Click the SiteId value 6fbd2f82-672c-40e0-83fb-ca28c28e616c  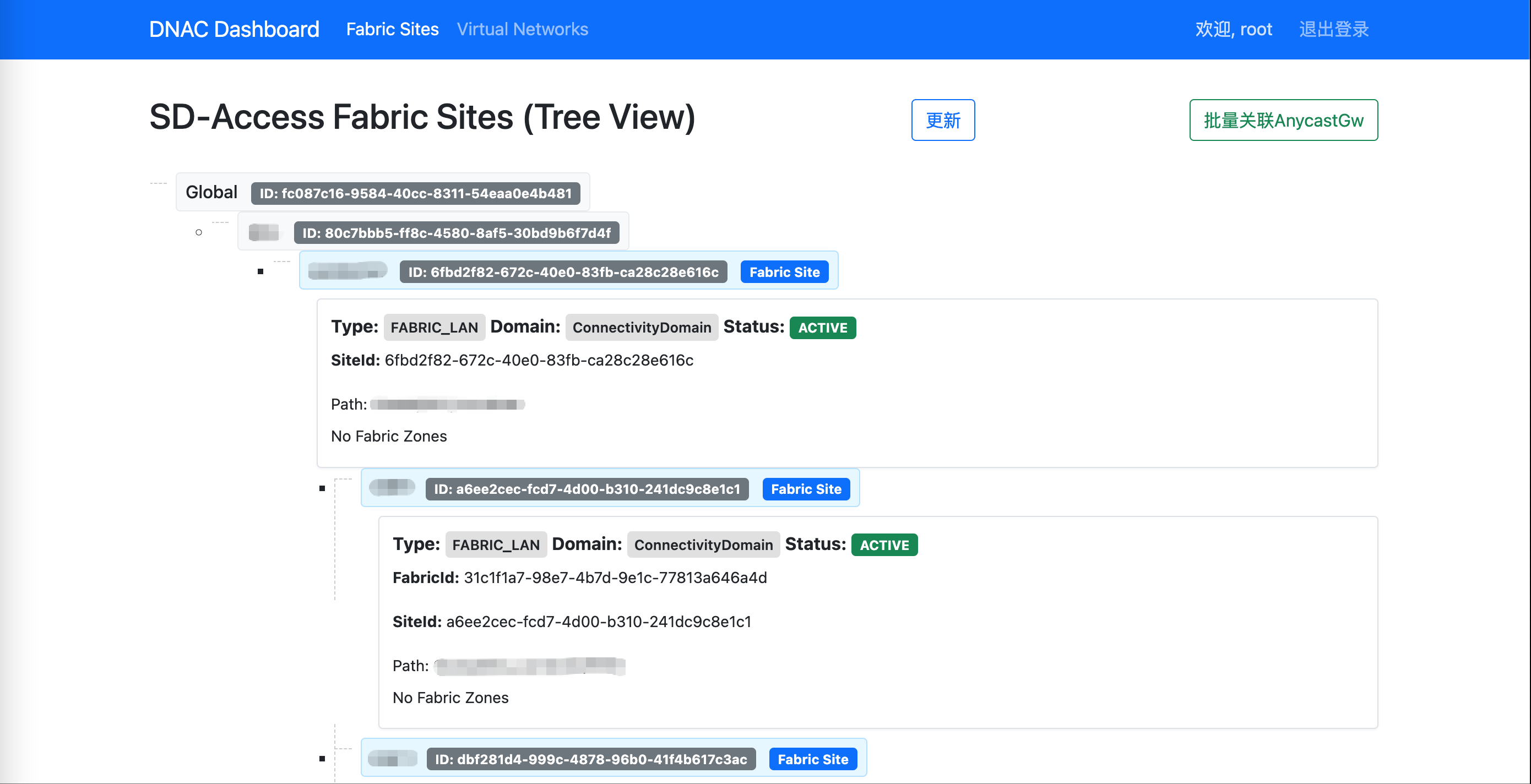pyautogui.click(x=539, y=361)
